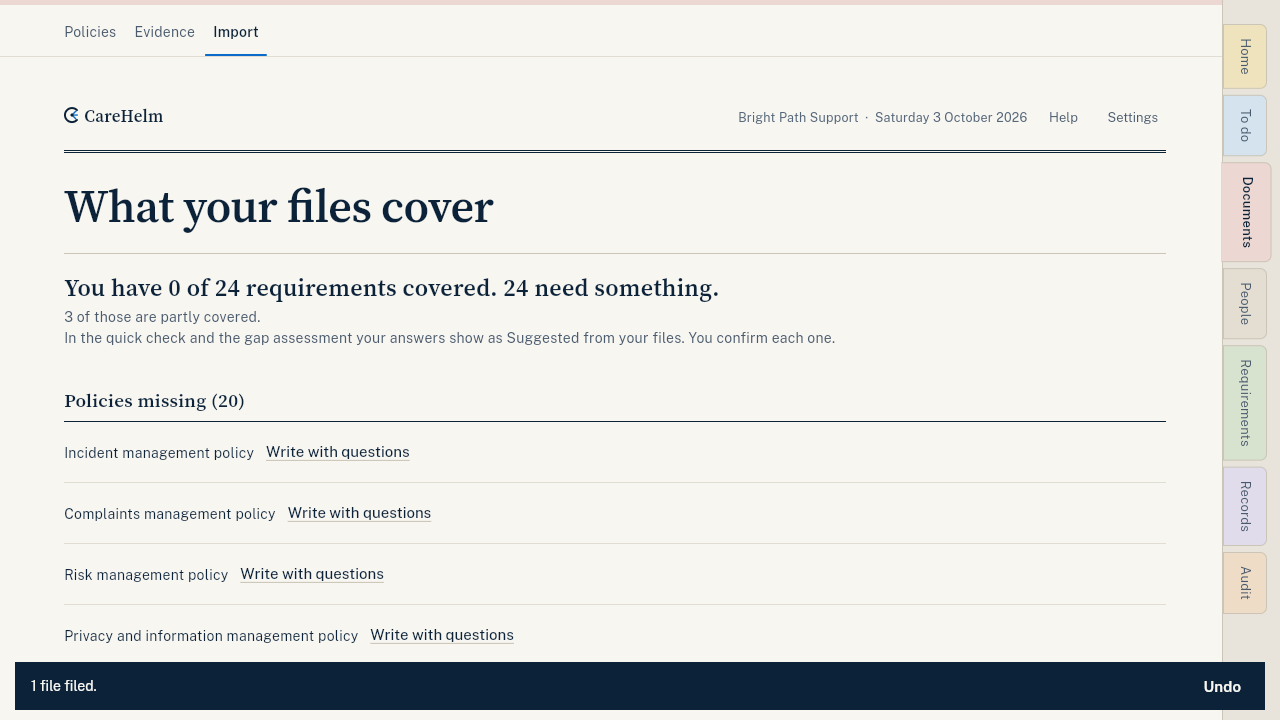
Task: Click the CareHelm logo icon
Action: (71, 116)
